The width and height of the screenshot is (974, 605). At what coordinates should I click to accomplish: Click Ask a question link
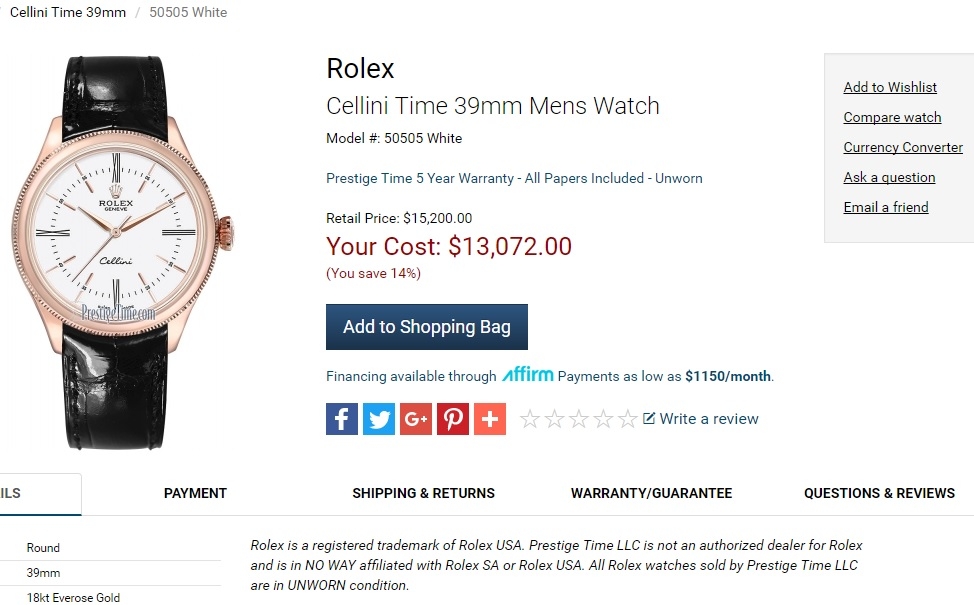(x=889, y=177)
